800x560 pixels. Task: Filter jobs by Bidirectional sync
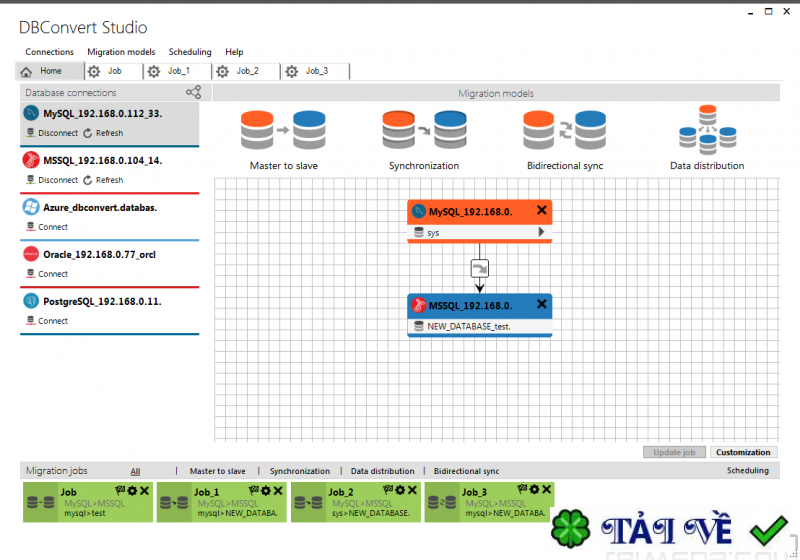click(x=466, y=471)
